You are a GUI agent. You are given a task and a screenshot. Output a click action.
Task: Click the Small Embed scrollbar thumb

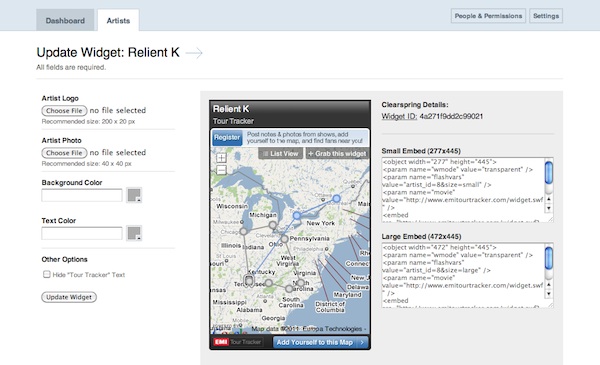tap(549, 173)
